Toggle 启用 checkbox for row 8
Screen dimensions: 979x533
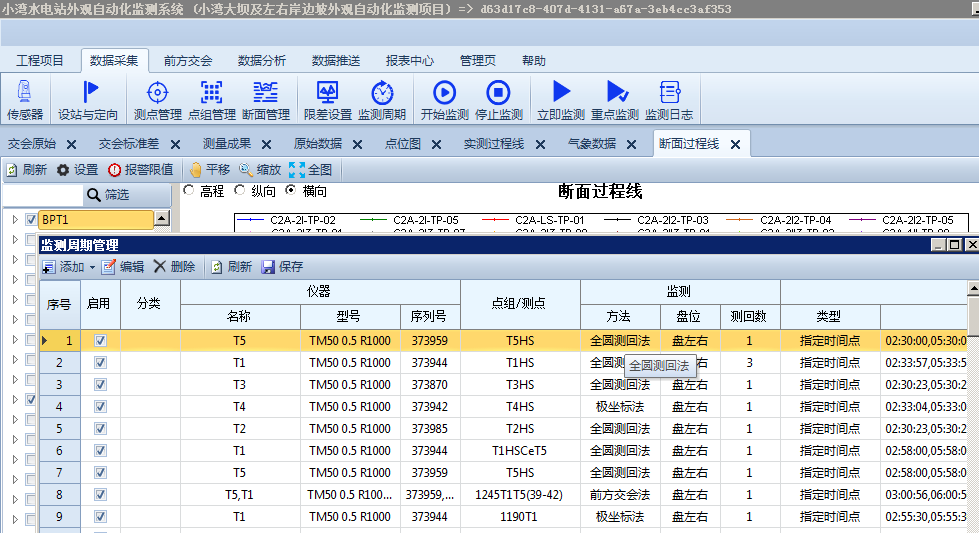pos(100,495)
